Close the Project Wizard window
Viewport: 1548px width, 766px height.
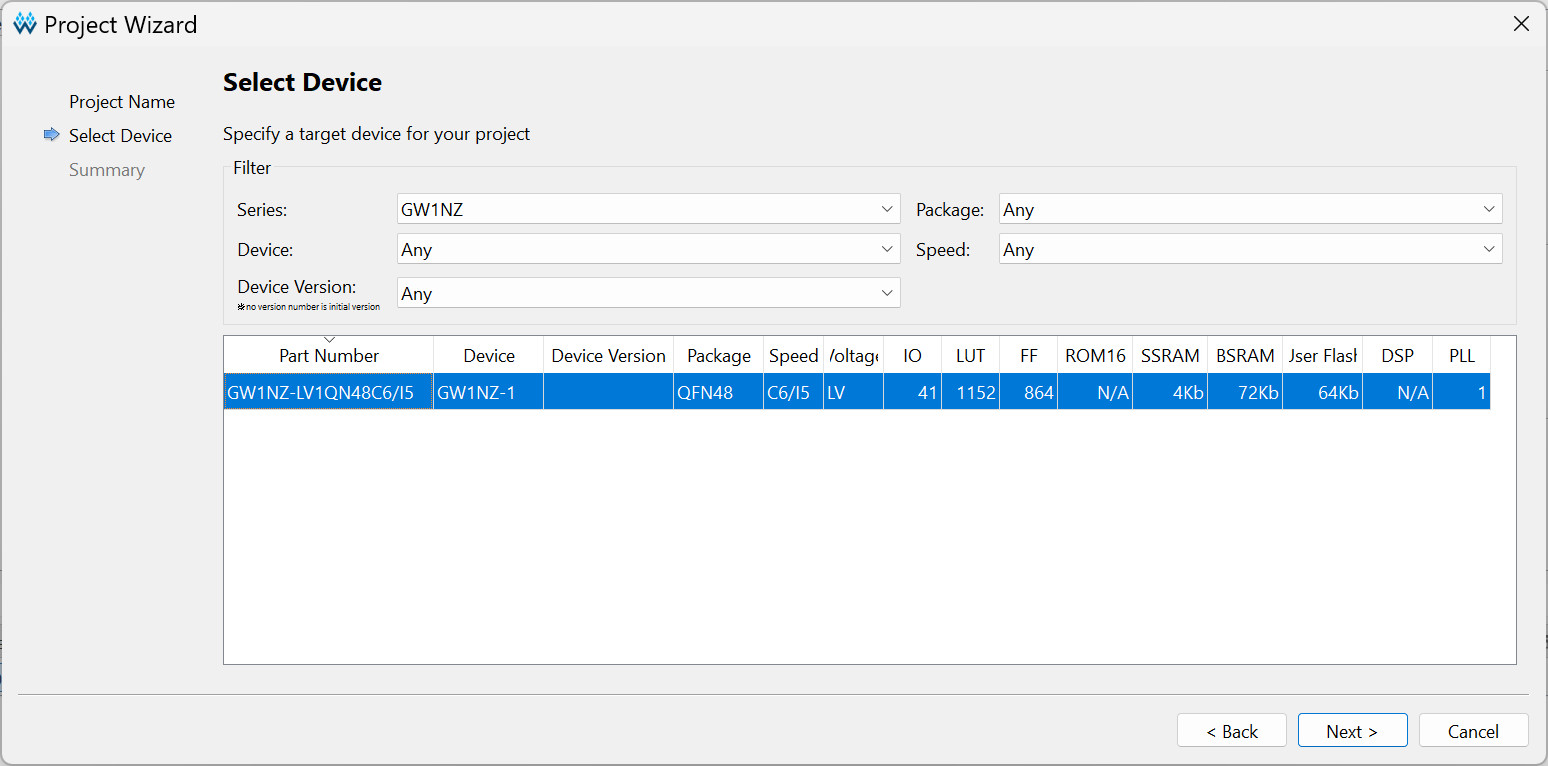1521,24
